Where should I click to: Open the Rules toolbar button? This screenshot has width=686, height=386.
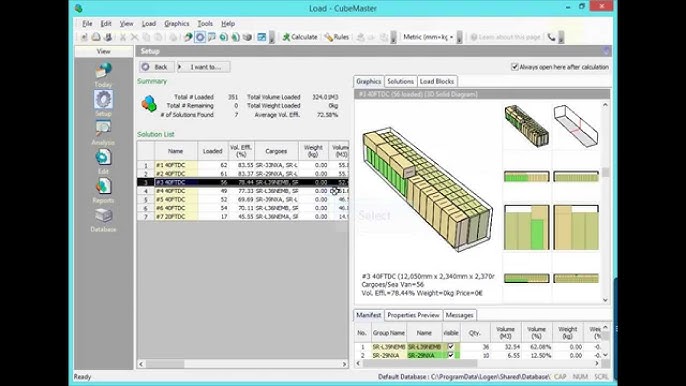click(x=336, y=37)
